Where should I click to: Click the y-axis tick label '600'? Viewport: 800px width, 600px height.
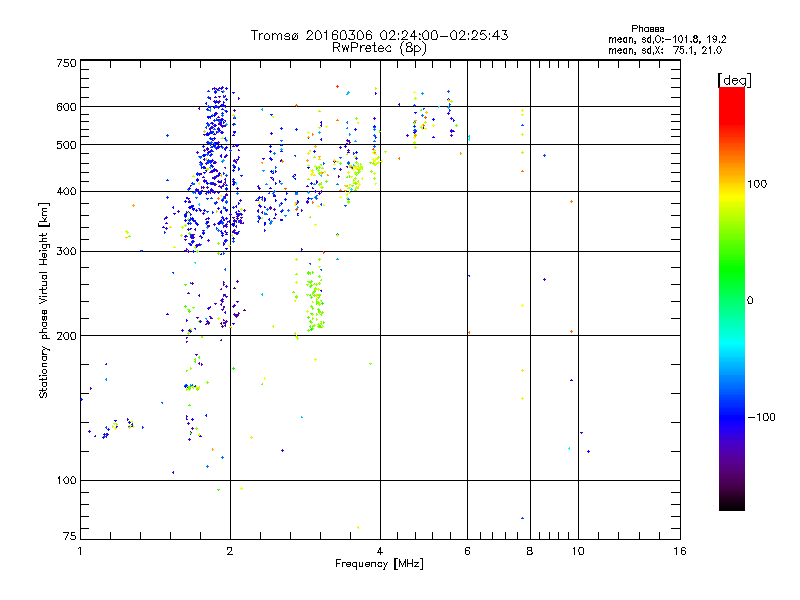coord(66,107)
